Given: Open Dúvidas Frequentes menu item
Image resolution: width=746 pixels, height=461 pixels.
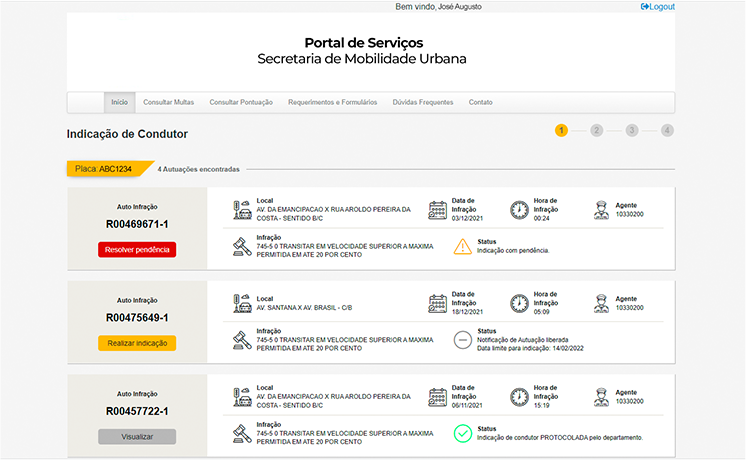Looking at the screenshot, I should coord(423,102).
